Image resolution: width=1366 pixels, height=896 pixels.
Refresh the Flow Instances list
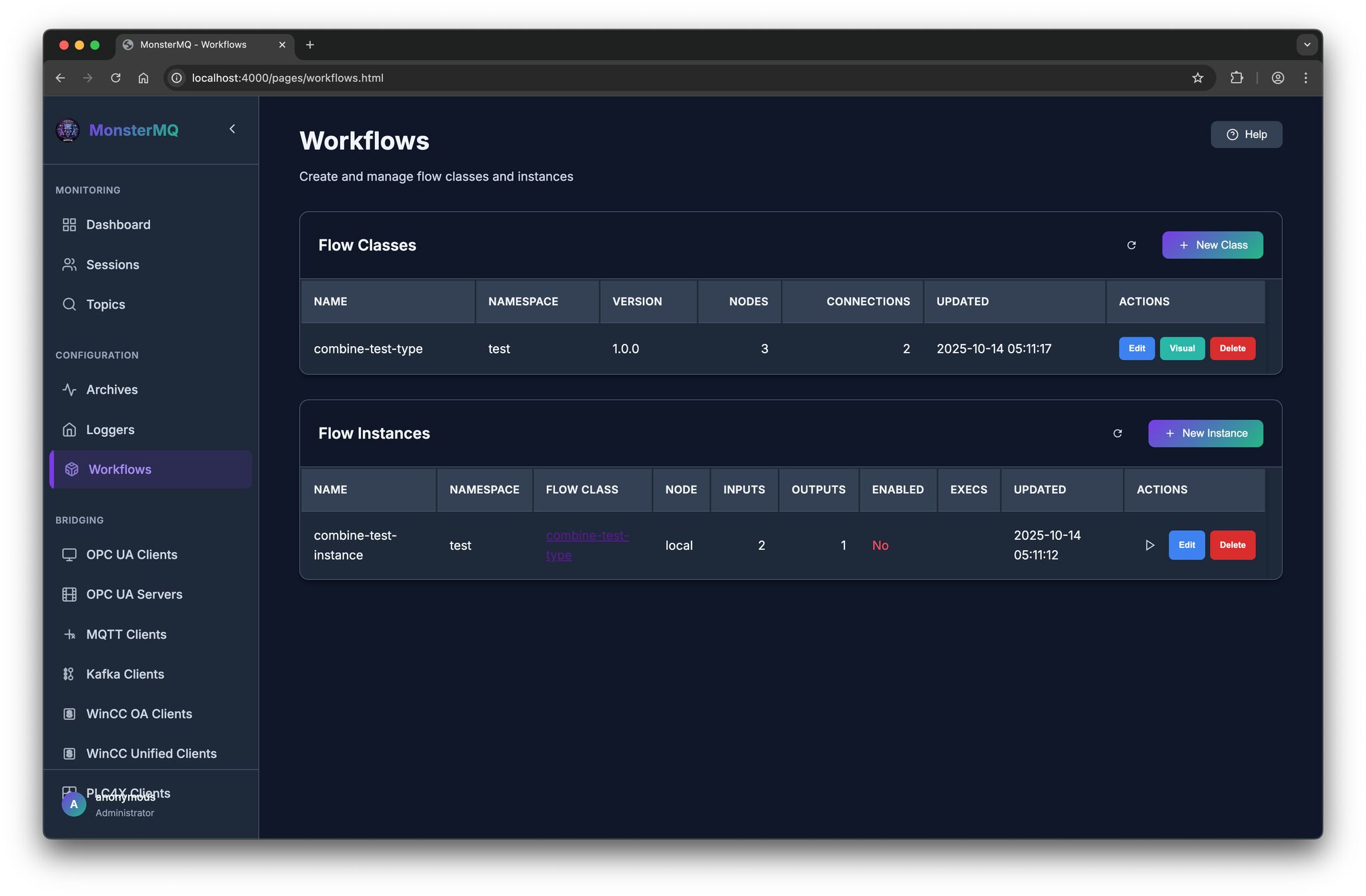pos(1117,433)
